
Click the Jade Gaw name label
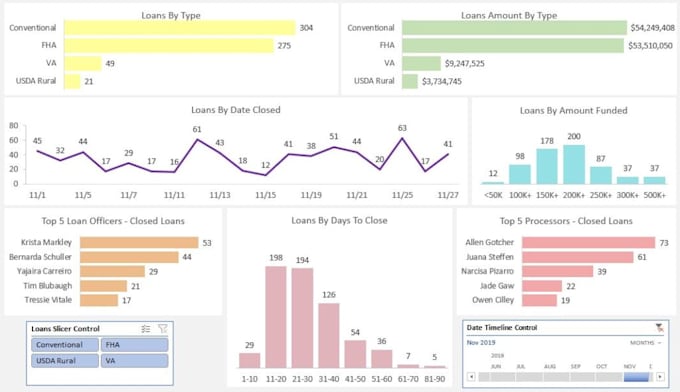point(497,286)
